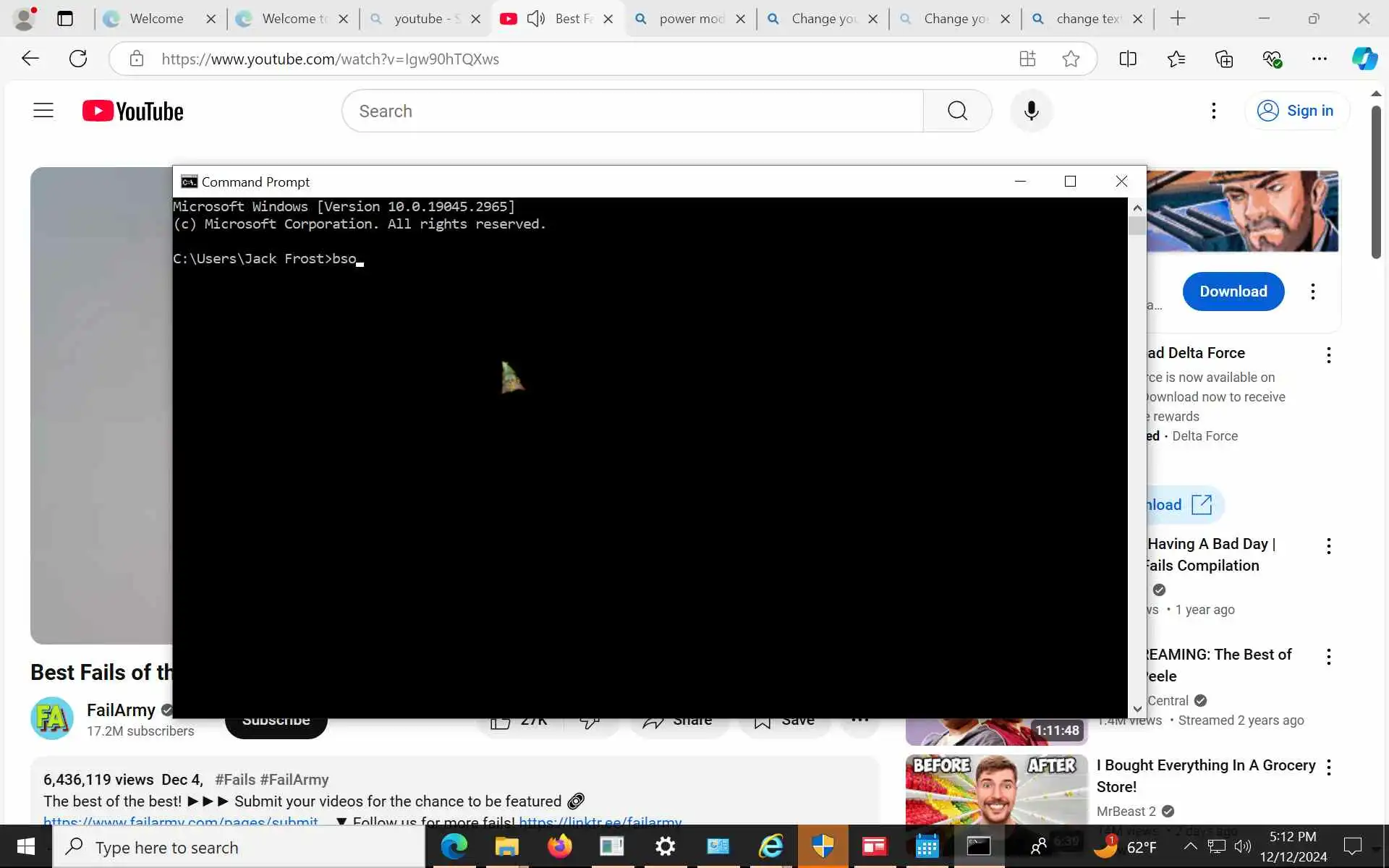Add page to favorites star icon
The width and height of the screenshot is (1389, 868).
click(1071, 59)
